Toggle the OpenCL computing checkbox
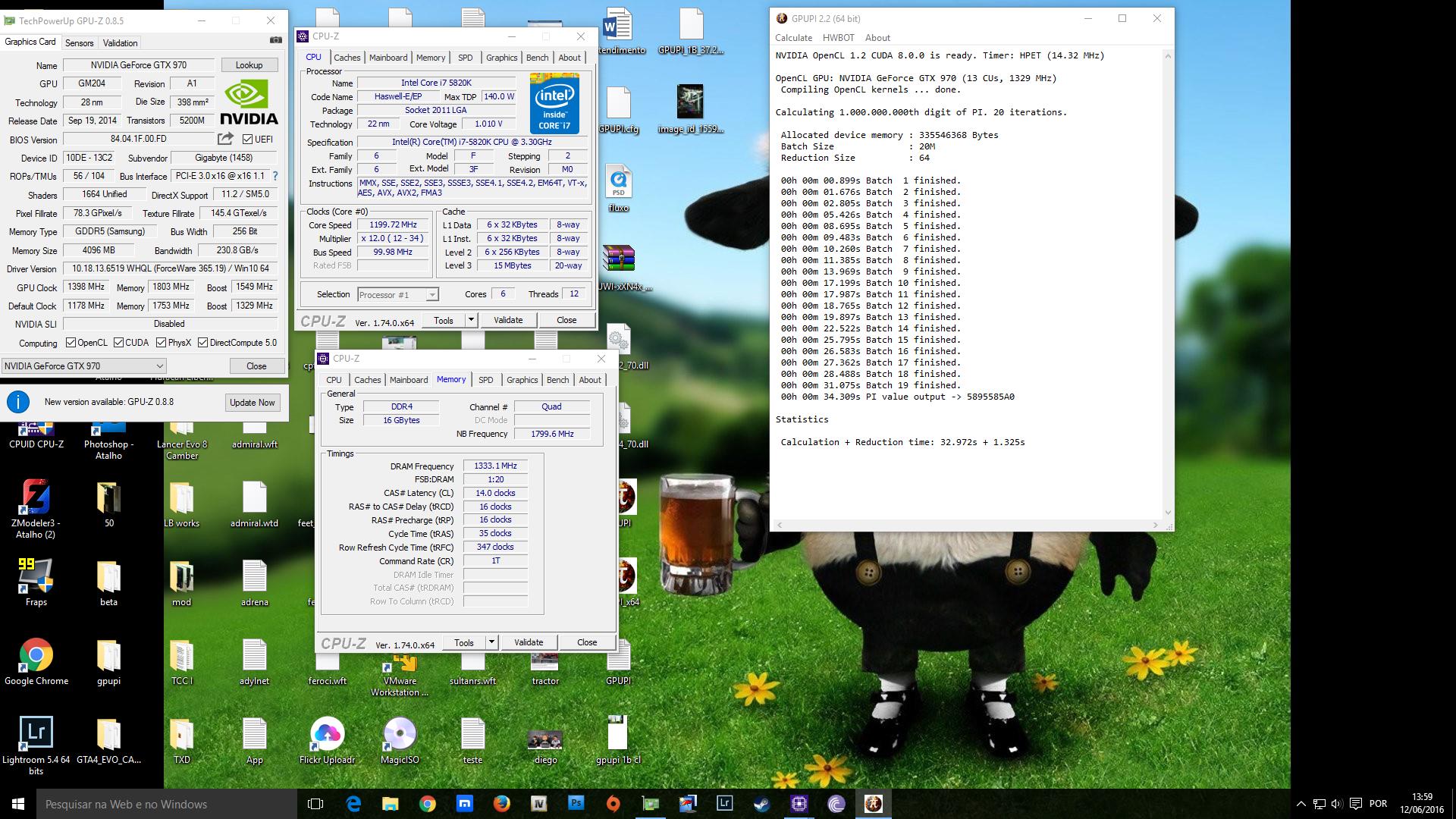Viewport: 1456px width, 819px height. [x=71, y=343]
